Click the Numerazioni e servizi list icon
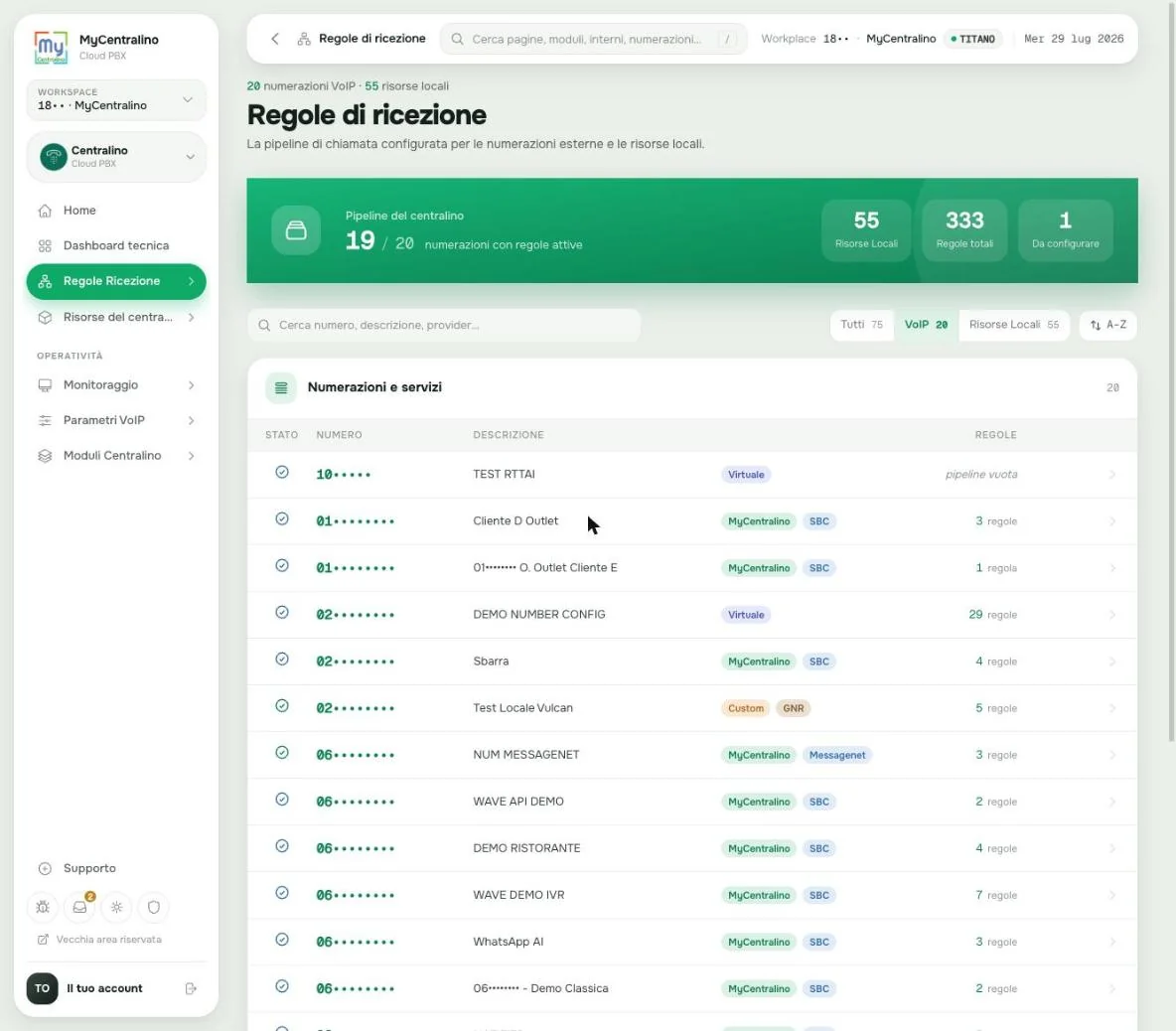The height and width of the screenshot is (1031, 1176). 280,387
